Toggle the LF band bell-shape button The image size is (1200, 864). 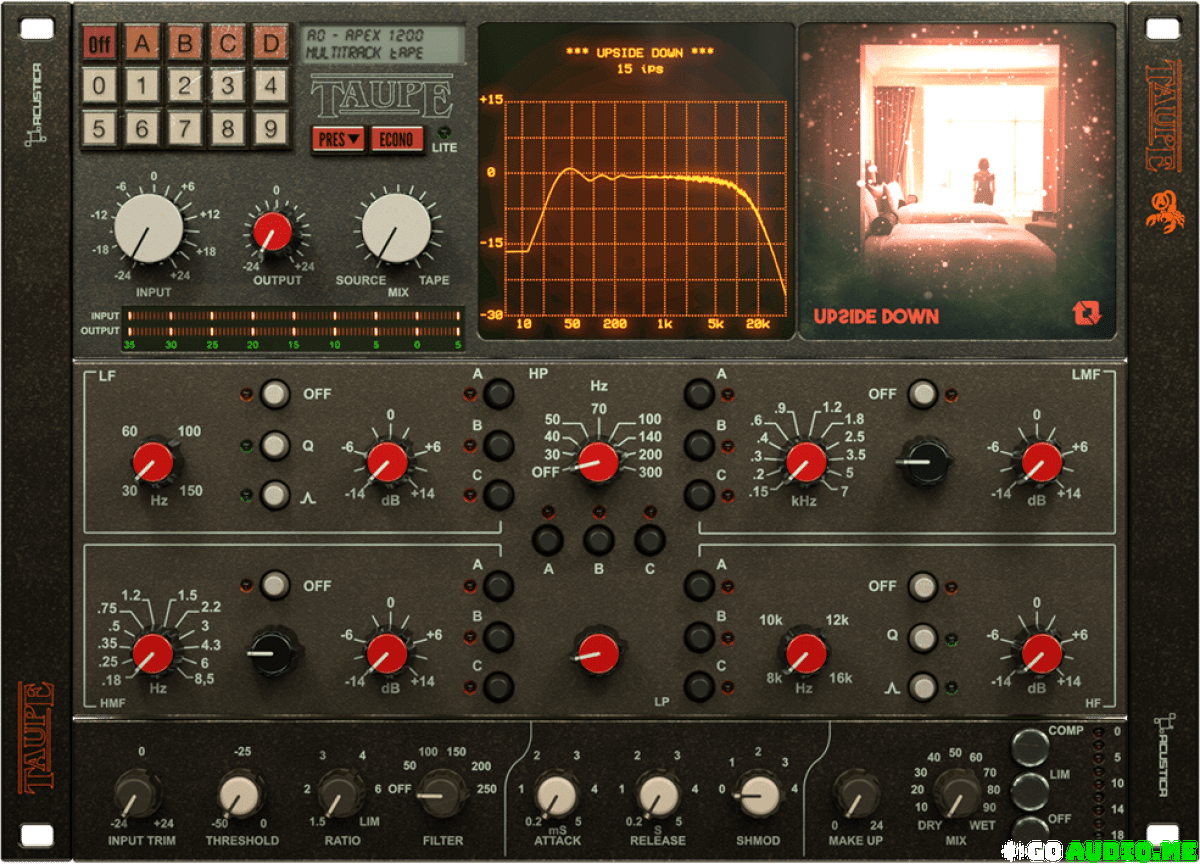(274, 495)
